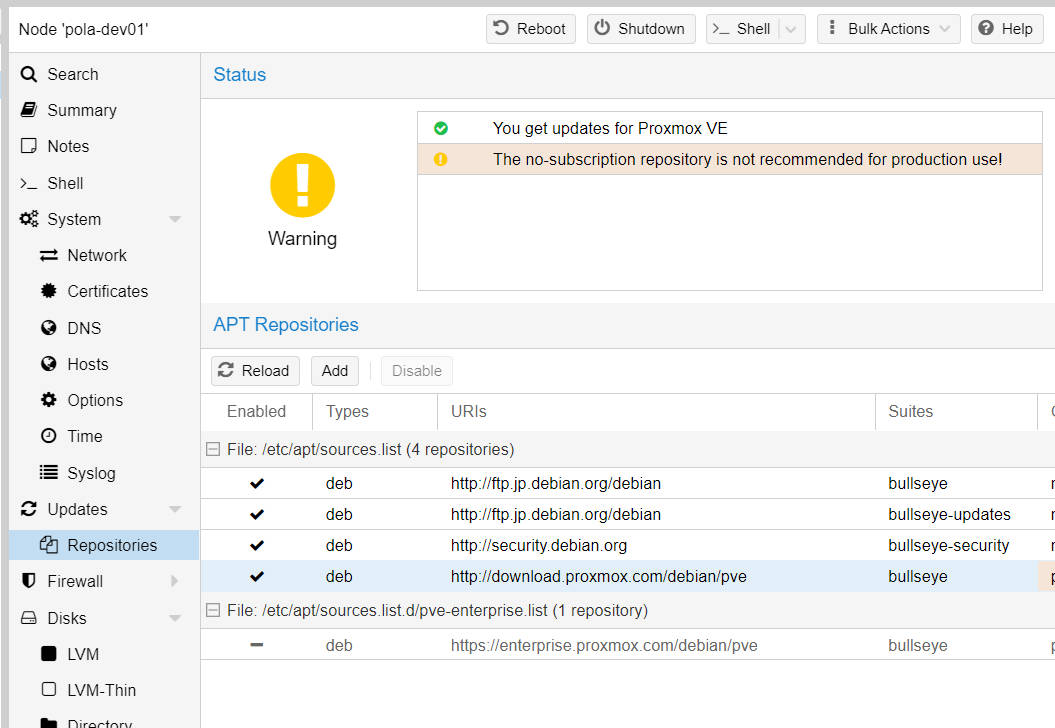Open the Shell button's dropdown arrow
The width and height of the screenshot is (1055, 728).
(x=792, y=29)
